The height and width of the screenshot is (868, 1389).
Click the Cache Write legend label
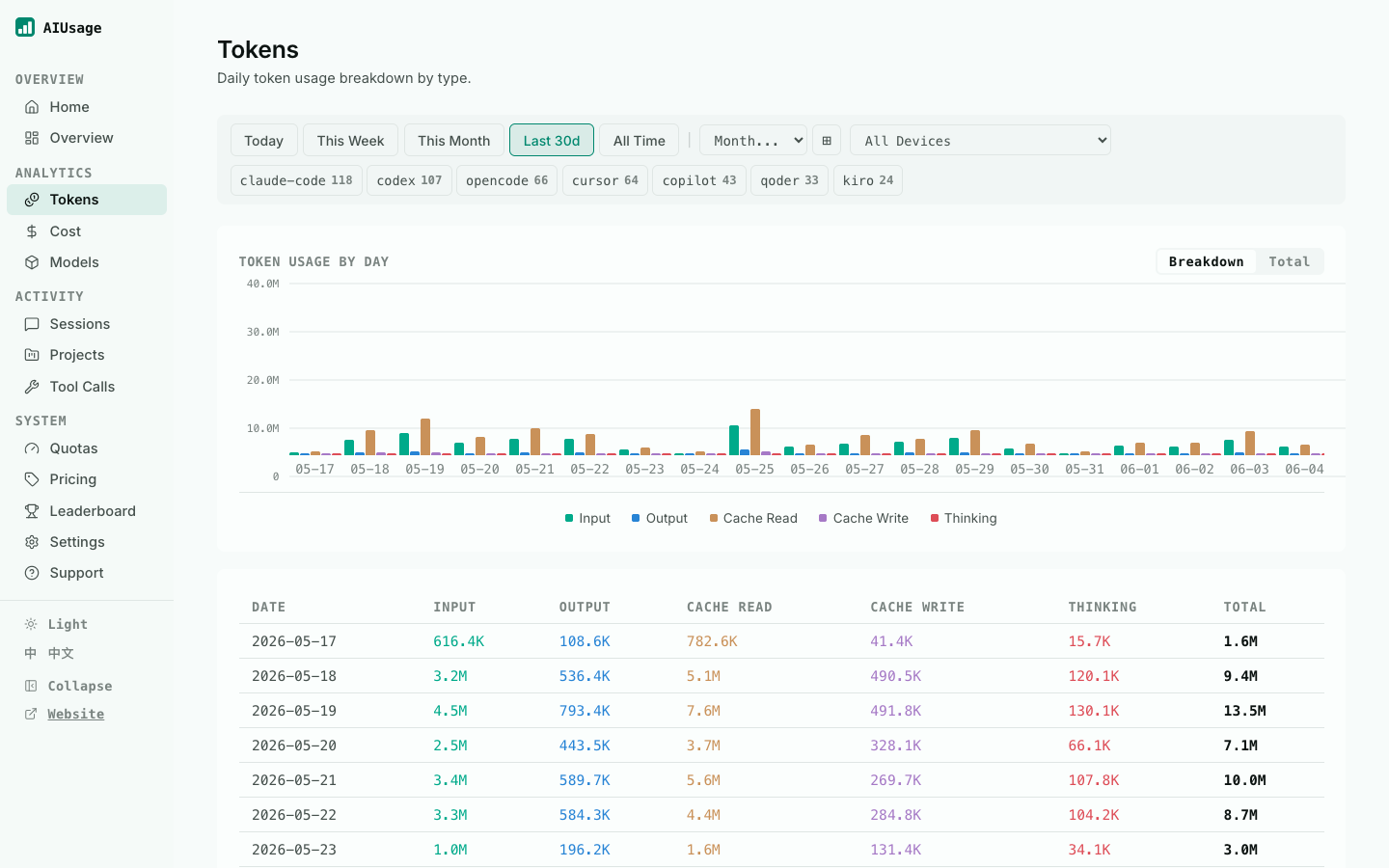pyautogui.click(x=871, y=518)
